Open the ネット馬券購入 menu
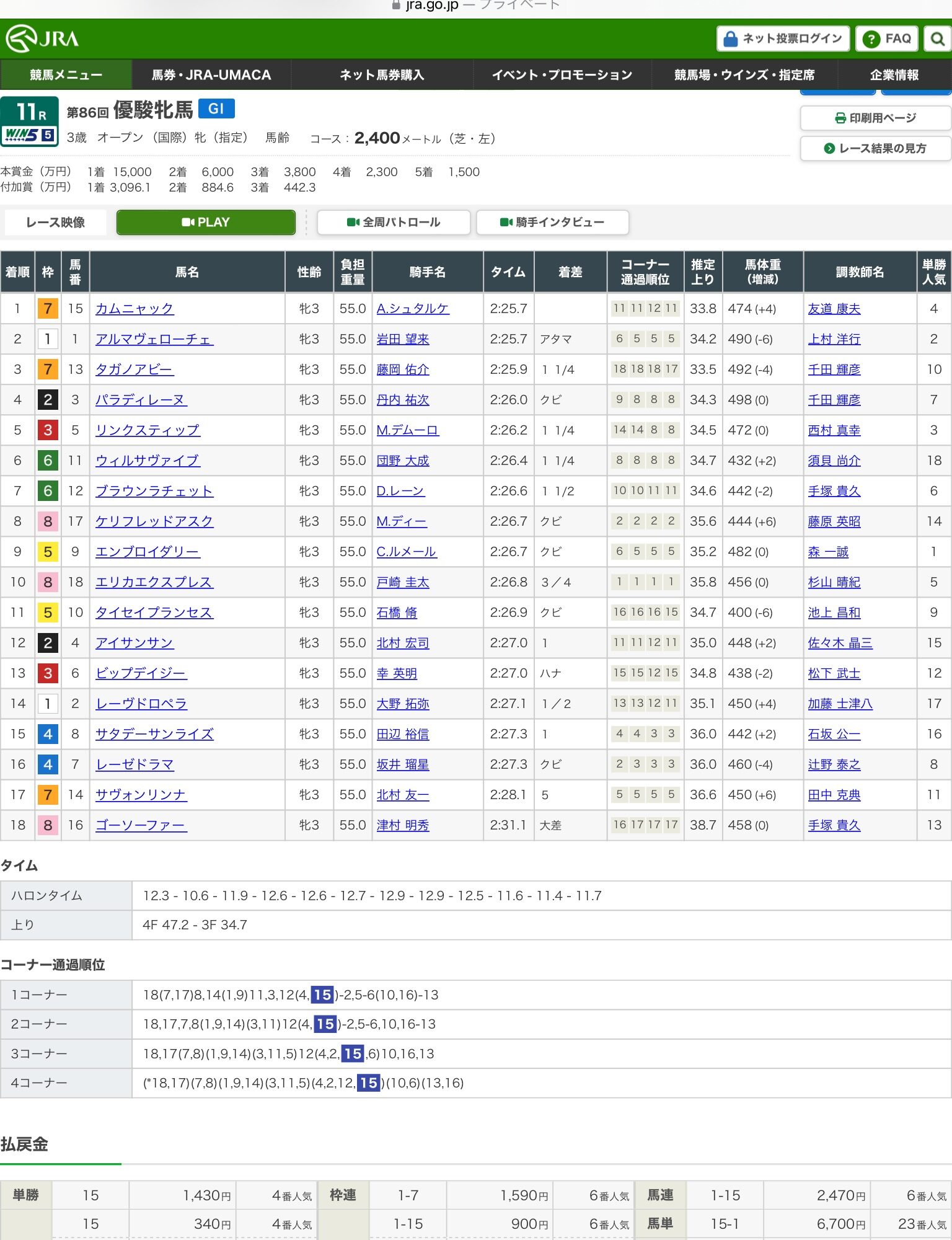Viewport: 952px width, 1240px height. click(x=382, y=75)
